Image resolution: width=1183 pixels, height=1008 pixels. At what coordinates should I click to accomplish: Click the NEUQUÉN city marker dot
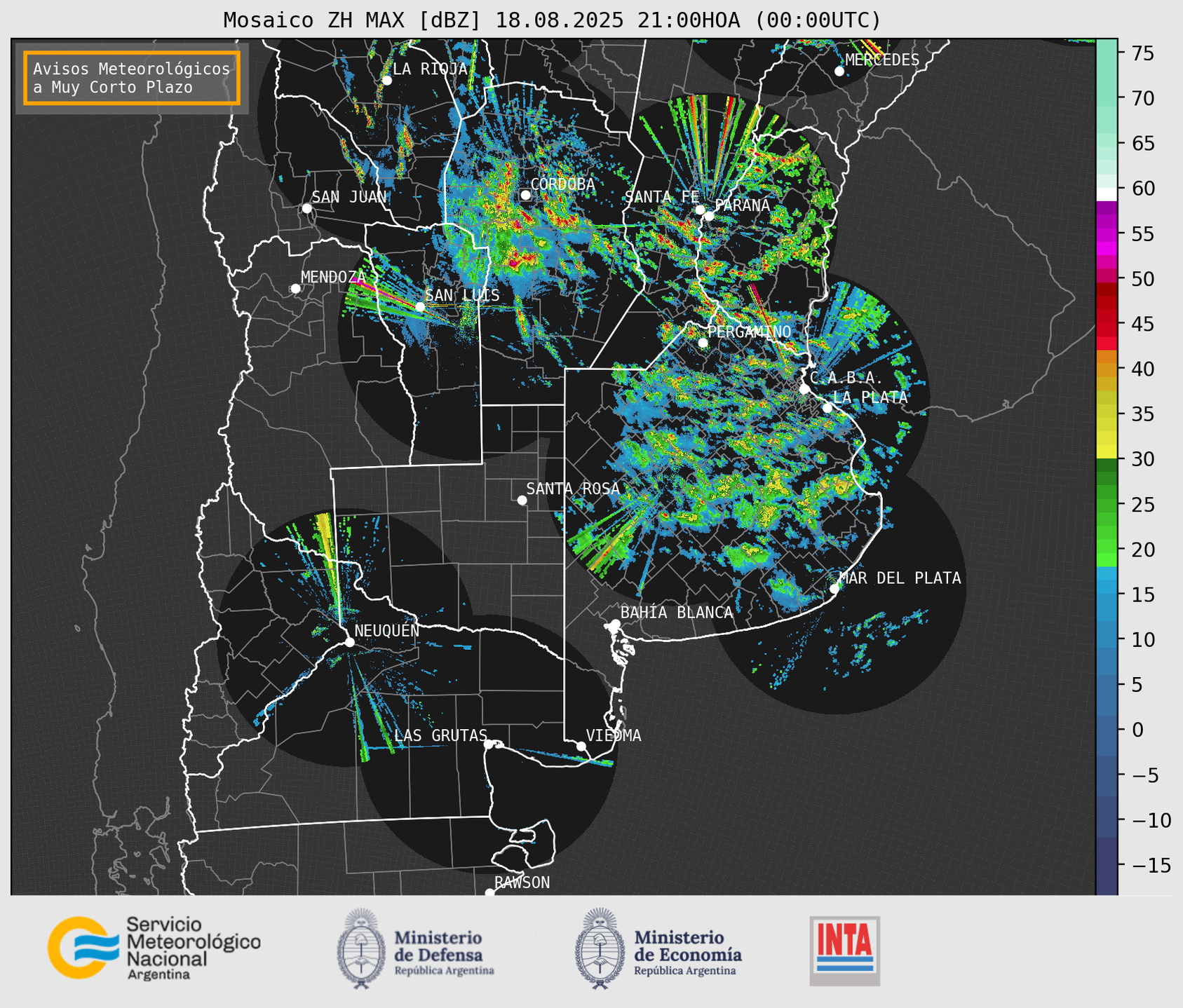(349, 642)
